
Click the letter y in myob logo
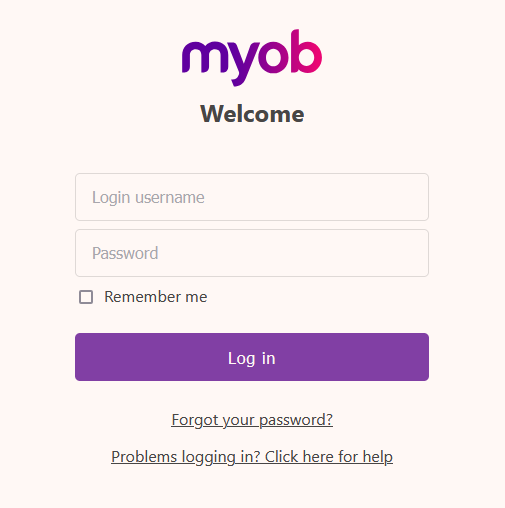(x=243, y=64)
